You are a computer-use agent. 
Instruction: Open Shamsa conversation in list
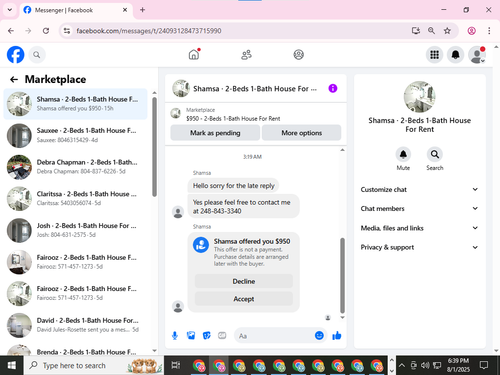click(75, 104)
